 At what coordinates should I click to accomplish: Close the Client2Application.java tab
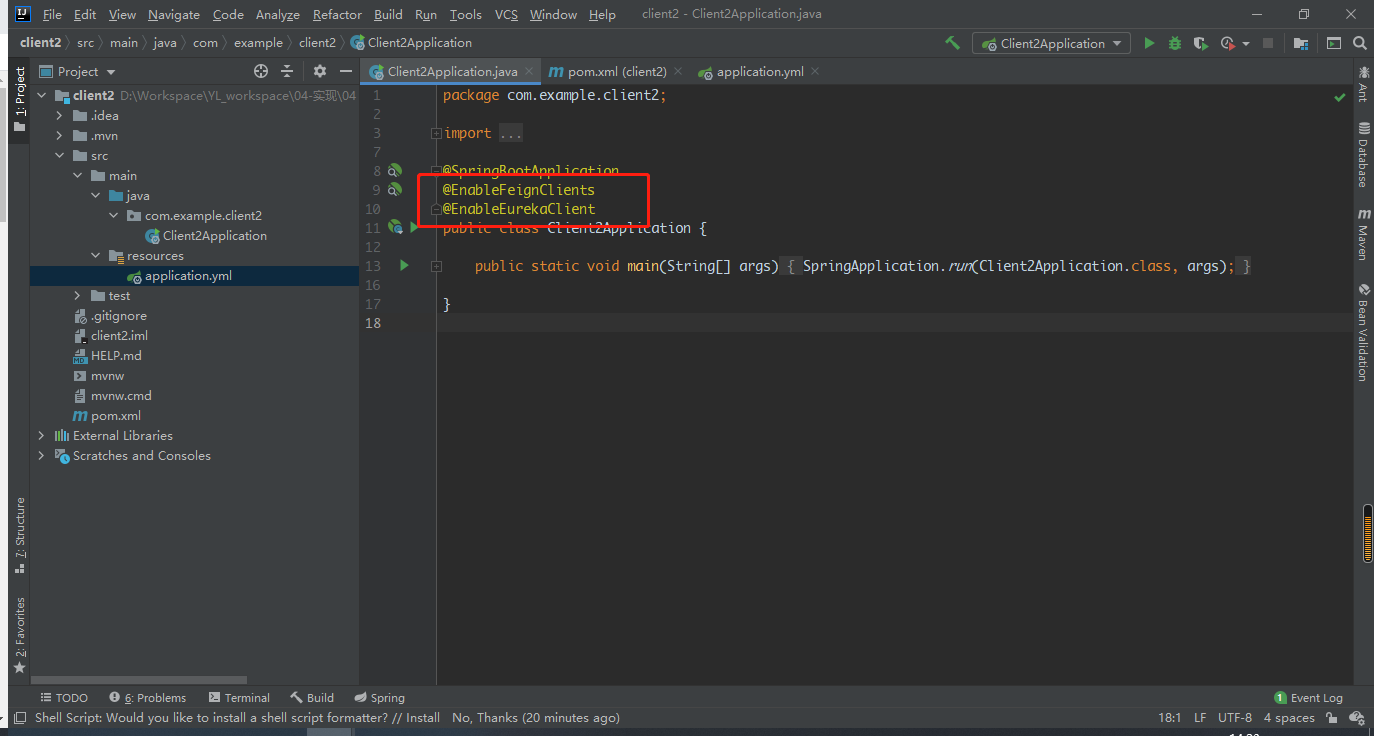[528, 72]
